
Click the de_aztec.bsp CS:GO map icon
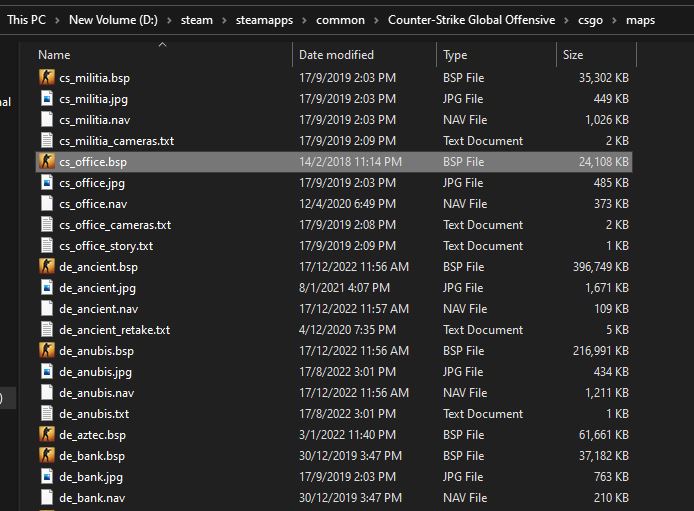[x=46, y=434]
